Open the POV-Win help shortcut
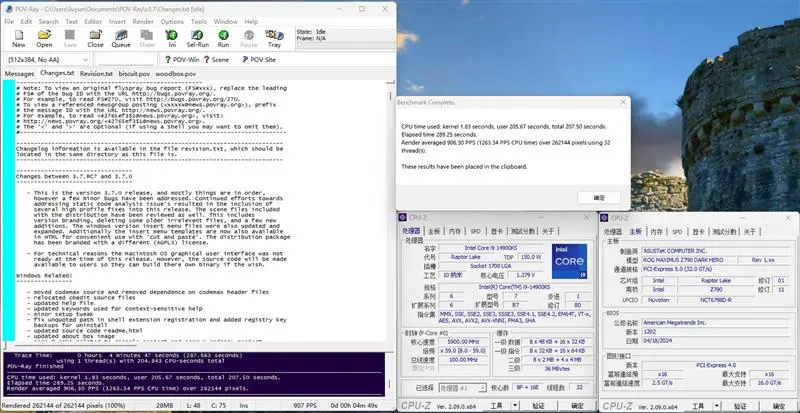This screenshot has width=800, height=413. [x=177, y=59]
